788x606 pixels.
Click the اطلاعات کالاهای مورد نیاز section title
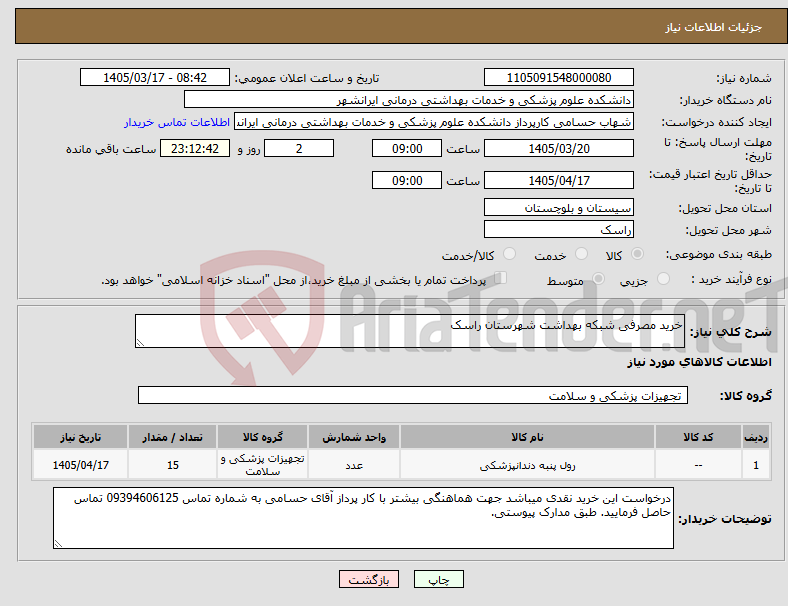(x=699, y=362)
